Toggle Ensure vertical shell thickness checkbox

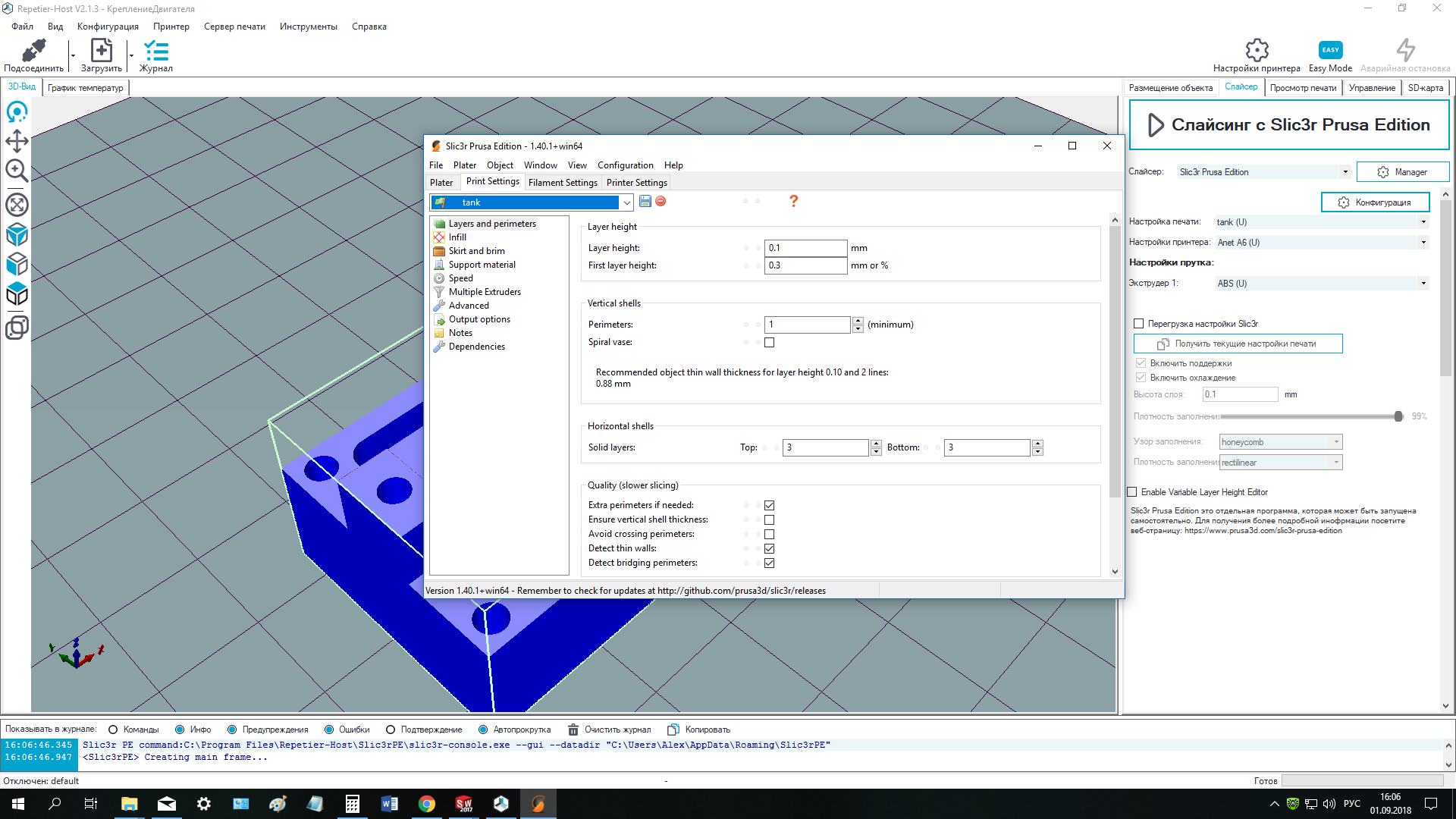point(770,520)
